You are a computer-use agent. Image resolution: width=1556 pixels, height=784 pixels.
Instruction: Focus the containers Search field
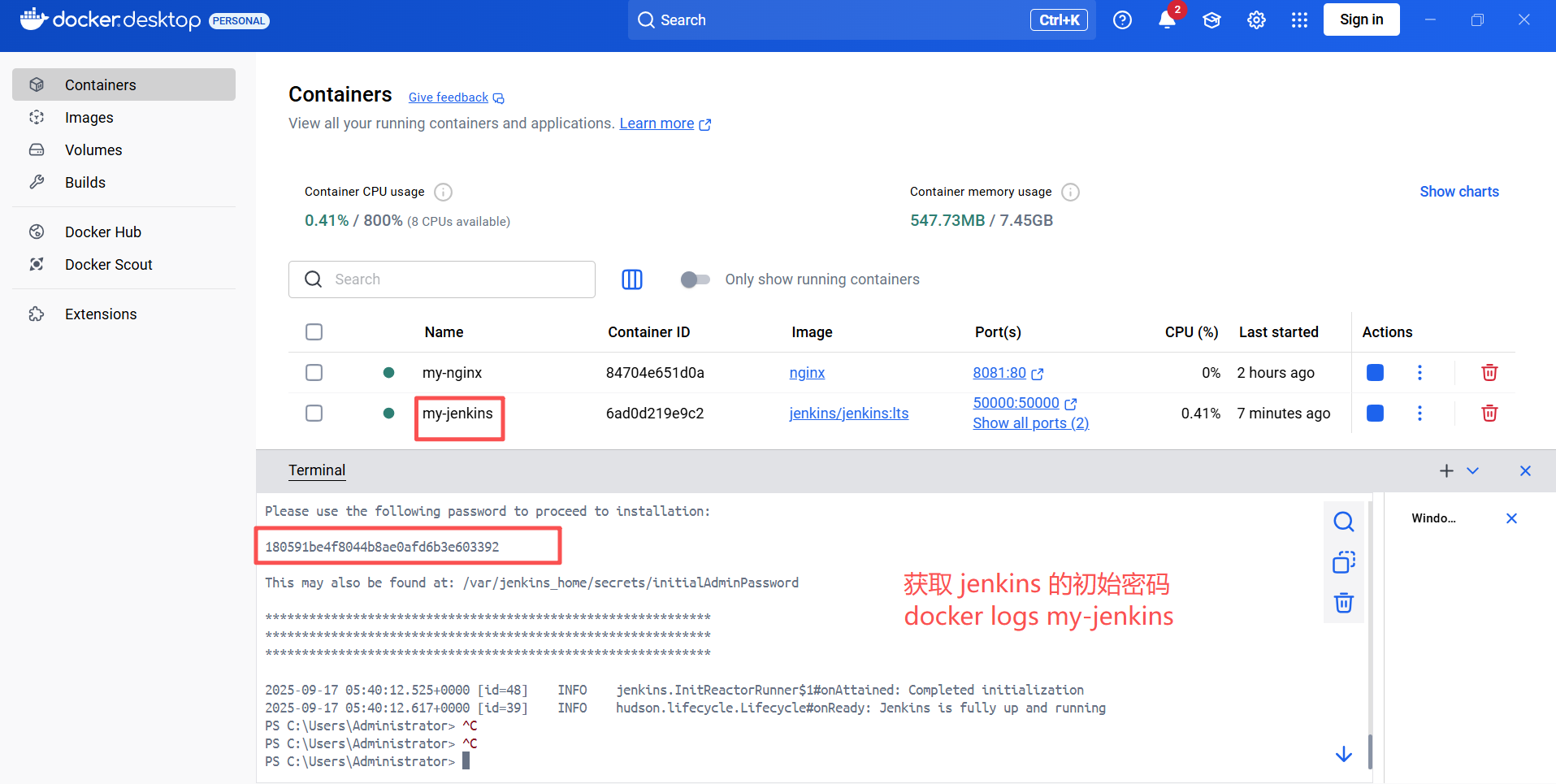point(442,279)
